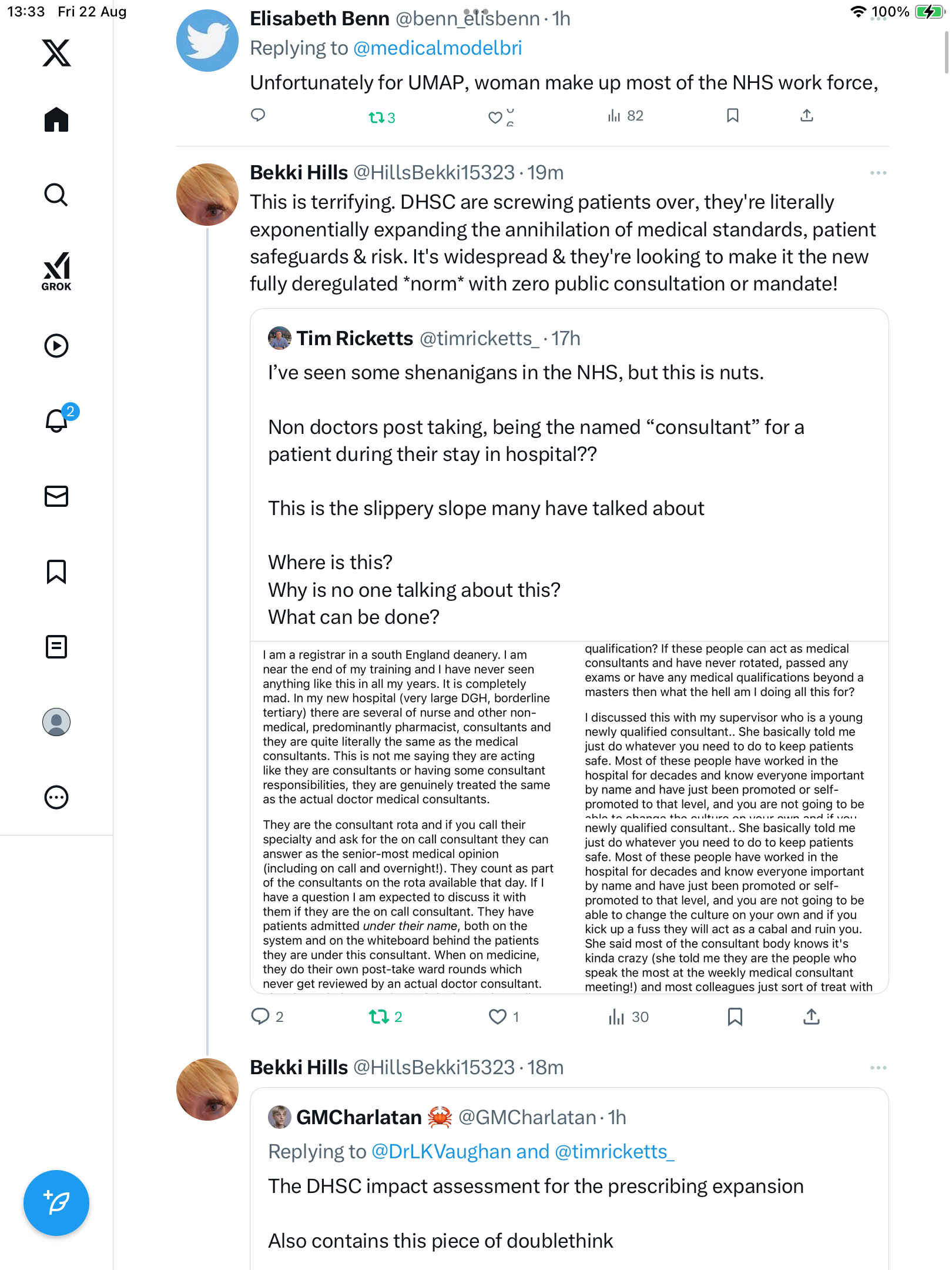Image resolution: width=952 pixels, height=1270 pixels.
Task: Open more options on Bekki Hills' 18m post
Action: point(878,1068)
